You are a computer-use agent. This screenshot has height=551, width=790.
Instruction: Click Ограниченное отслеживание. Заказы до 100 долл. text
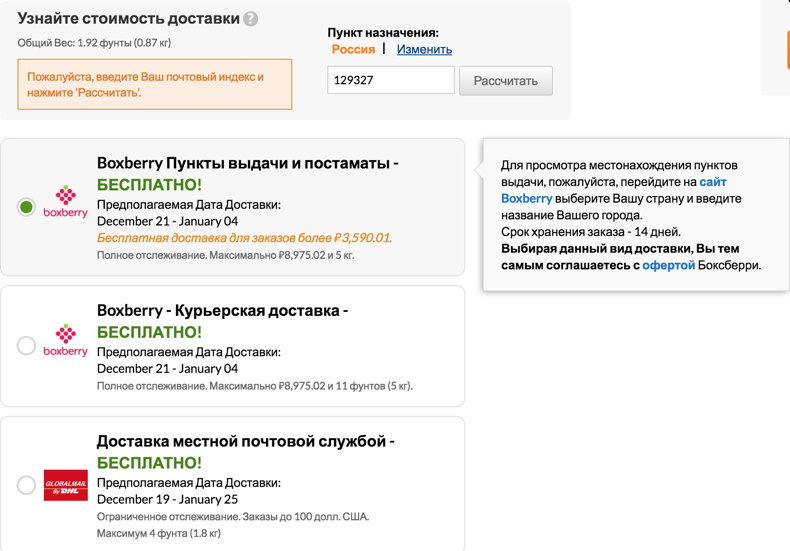click(233, 517)
